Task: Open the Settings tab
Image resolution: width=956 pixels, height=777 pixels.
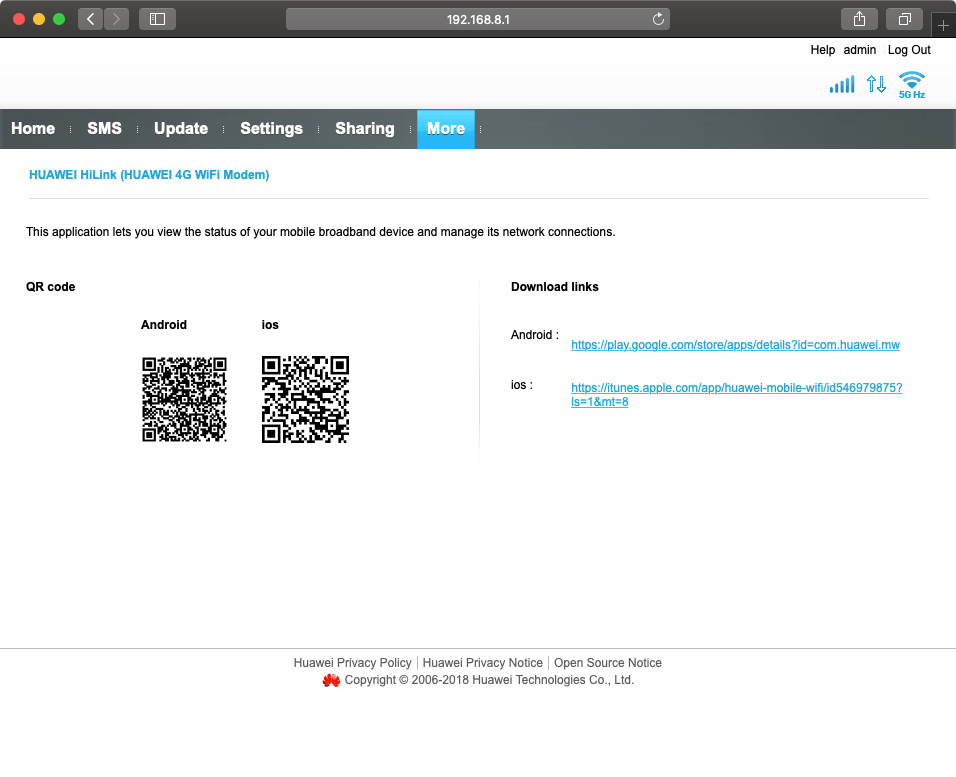Action: click(271, 129)
